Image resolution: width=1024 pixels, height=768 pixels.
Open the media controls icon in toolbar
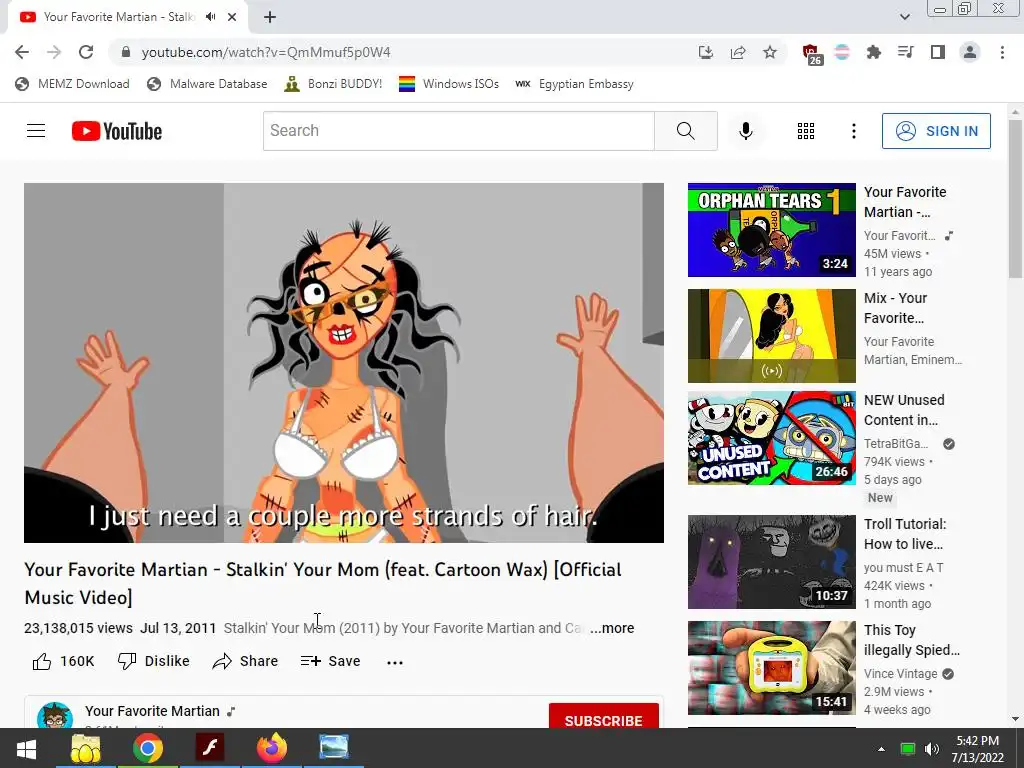point(905,52)
